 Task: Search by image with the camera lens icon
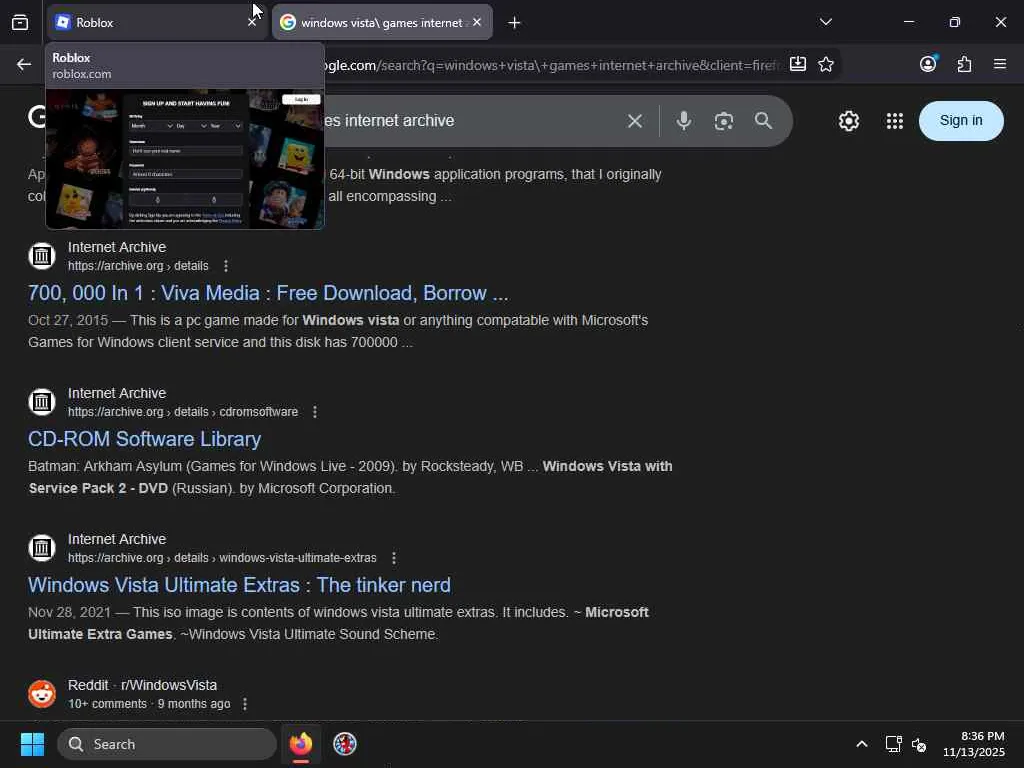click(x=724, y=121)
